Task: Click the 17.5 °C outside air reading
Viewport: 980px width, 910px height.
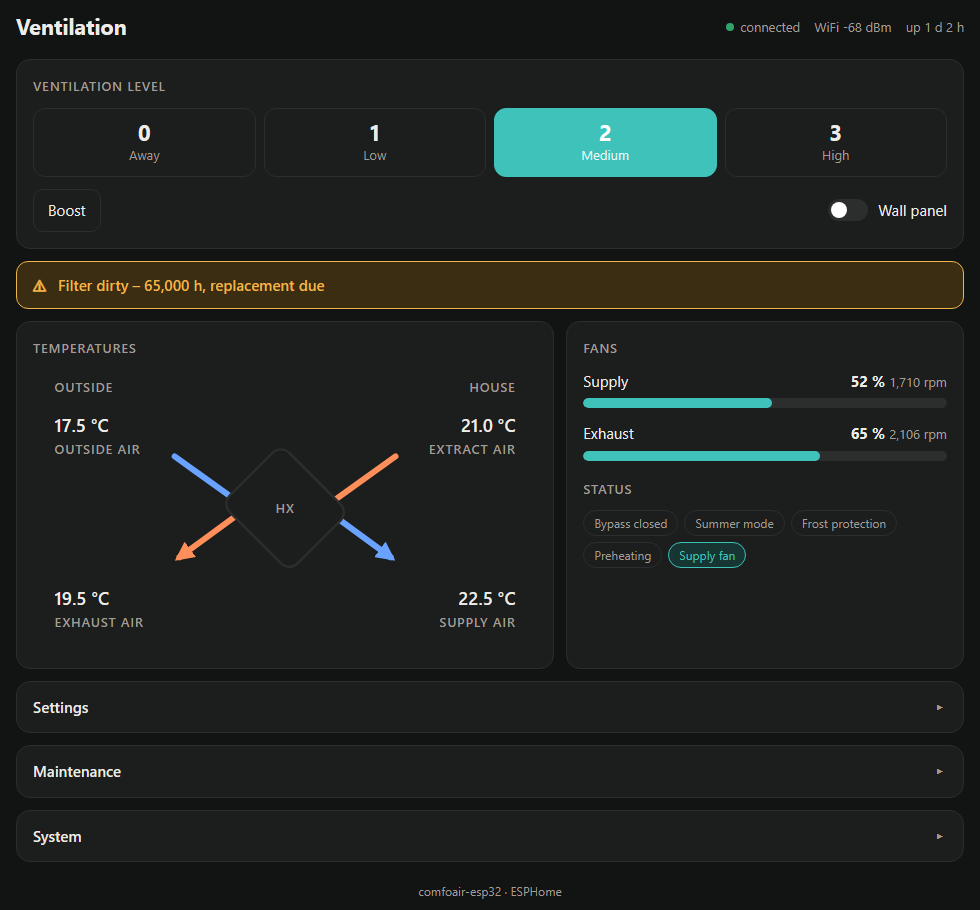Action: 82,426
